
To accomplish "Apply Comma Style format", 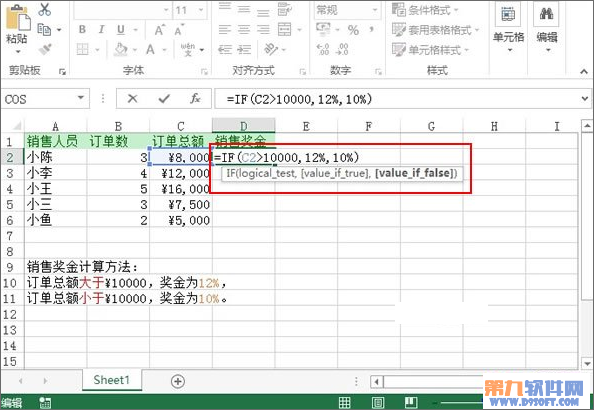I will [372, 30].
